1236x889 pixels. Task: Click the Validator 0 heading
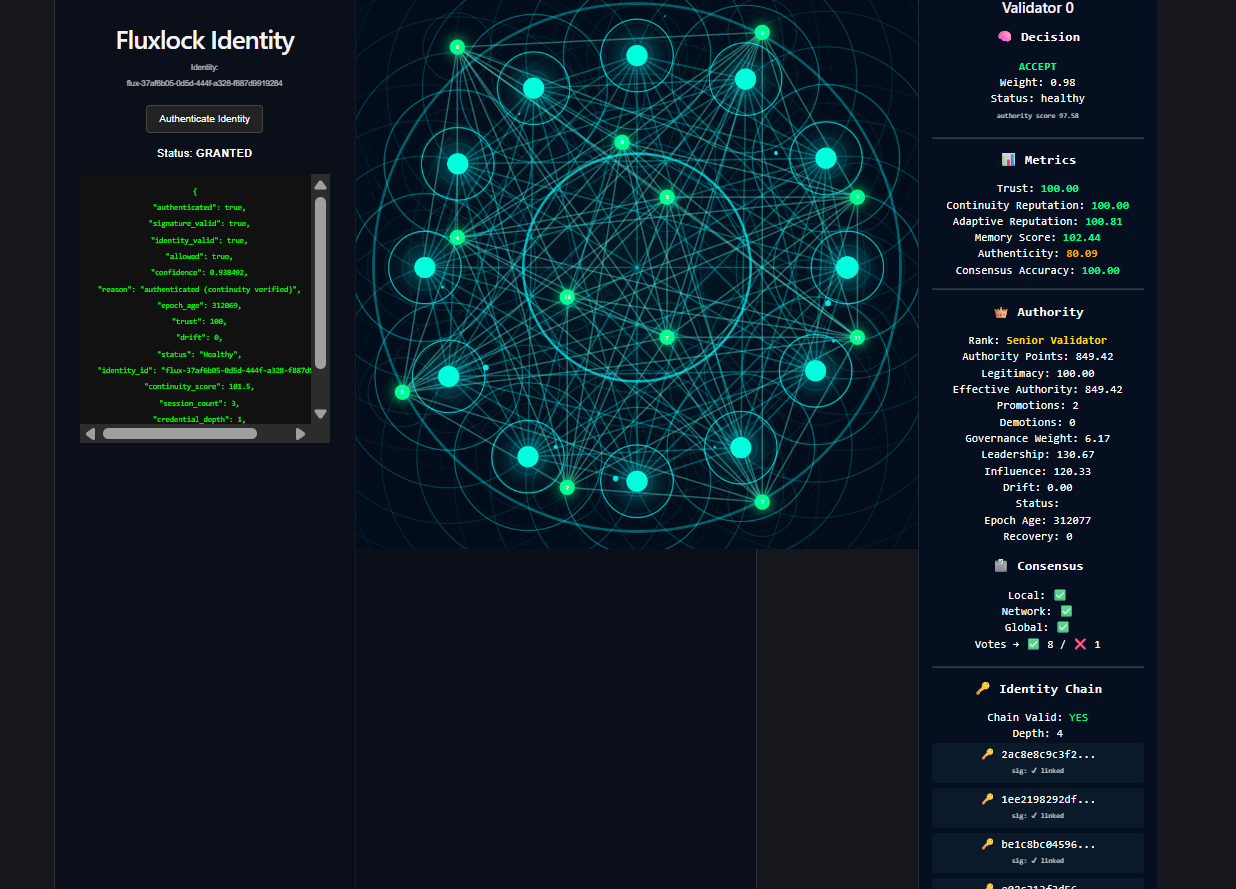[1038, 8]
